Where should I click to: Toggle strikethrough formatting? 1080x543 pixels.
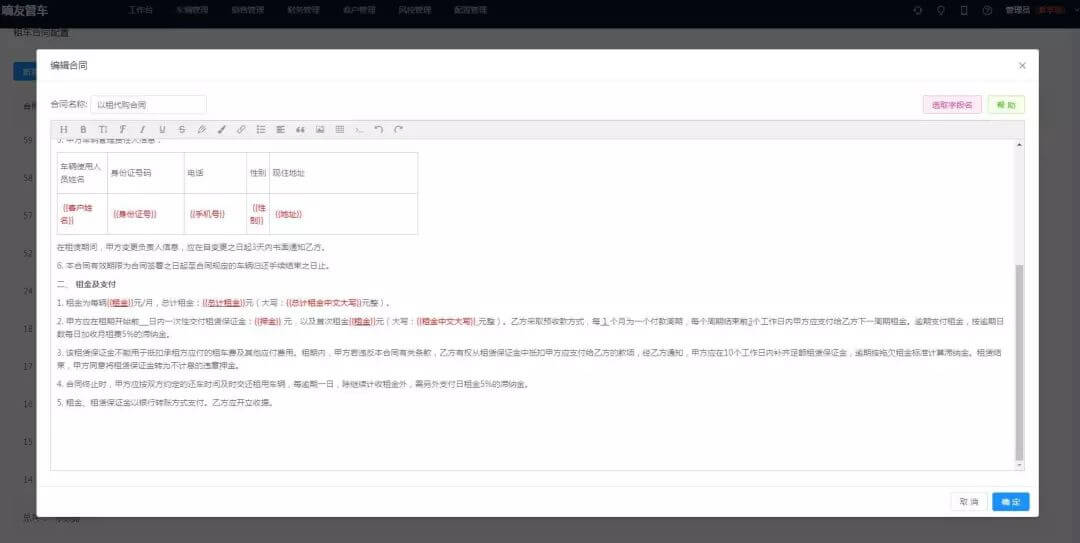point(182,129)
